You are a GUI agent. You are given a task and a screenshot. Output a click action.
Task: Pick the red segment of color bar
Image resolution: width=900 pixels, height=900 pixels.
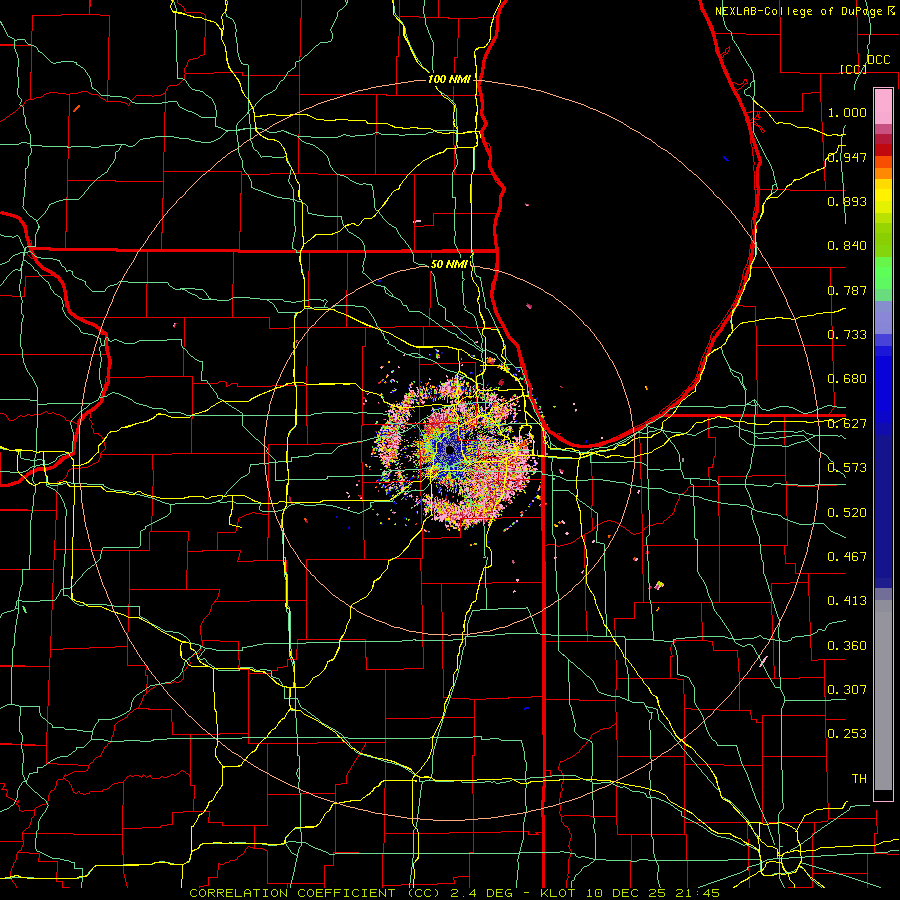(883, 150)
